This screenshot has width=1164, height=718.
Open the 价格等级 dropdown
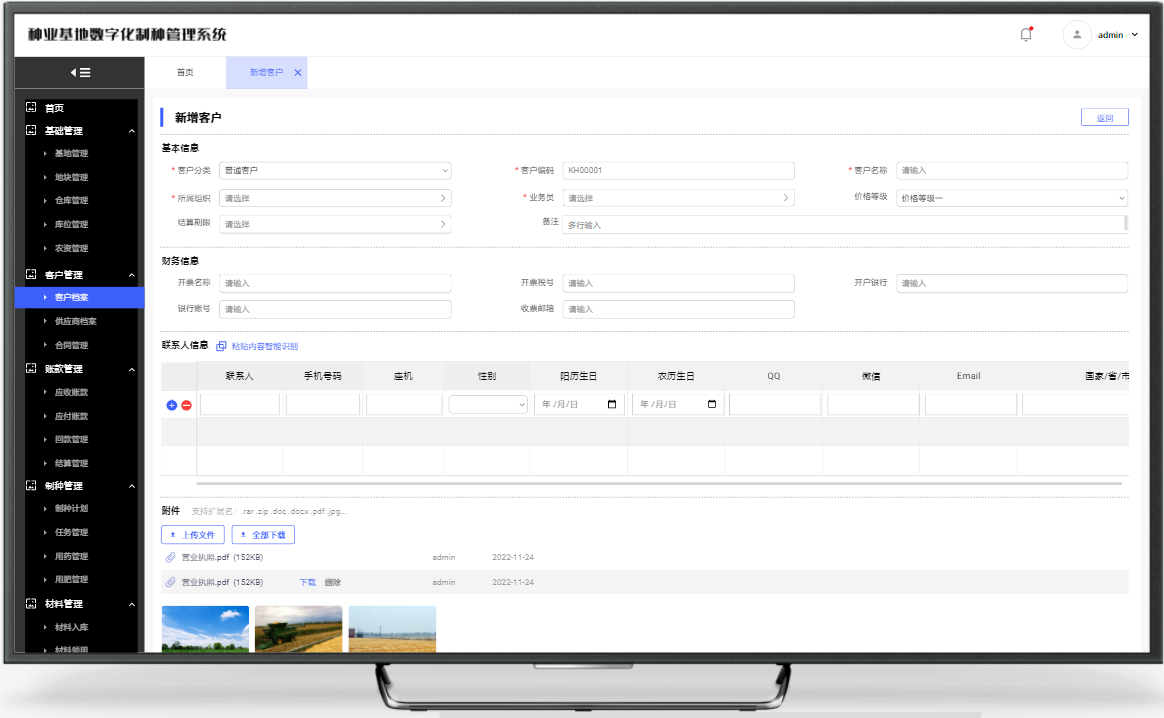click(1011, 198)
